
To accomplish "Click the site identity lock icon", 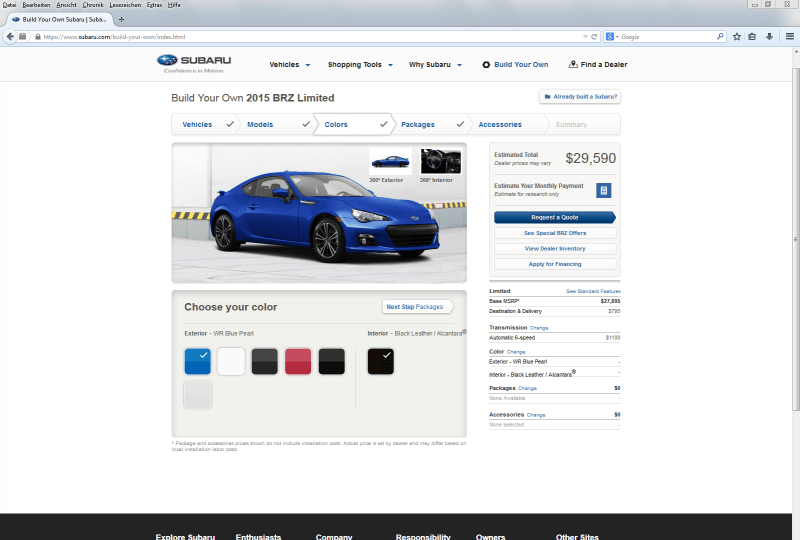I will [38, 37].
